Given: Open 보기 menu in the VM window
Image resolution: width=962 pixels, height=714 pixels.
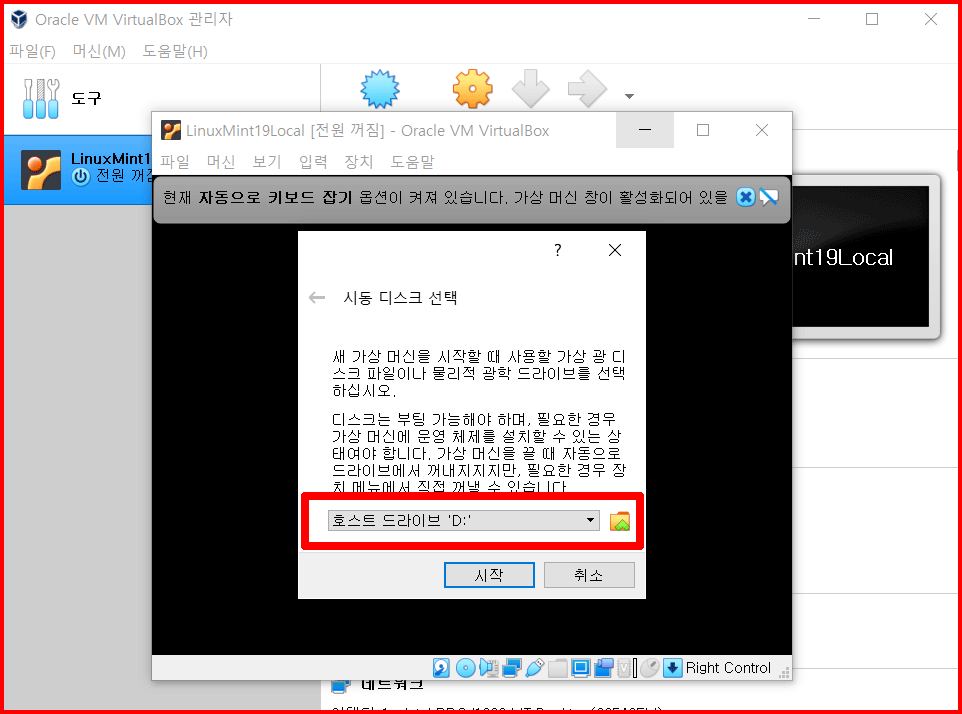Looking at the screenshot, I should (267, 161).
